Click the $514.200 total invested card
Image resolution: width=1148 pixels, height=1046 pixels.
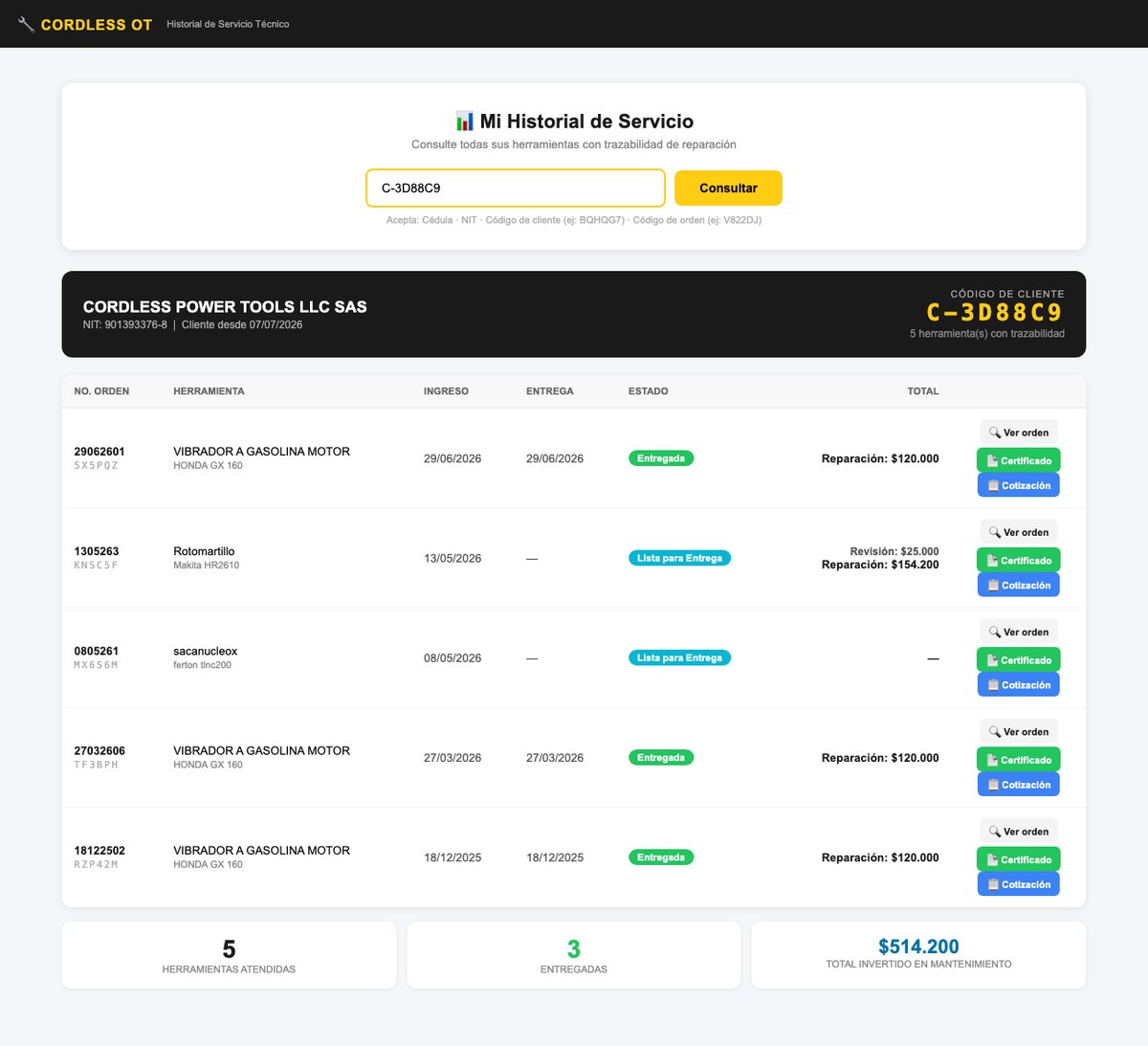tap(918, 955)
